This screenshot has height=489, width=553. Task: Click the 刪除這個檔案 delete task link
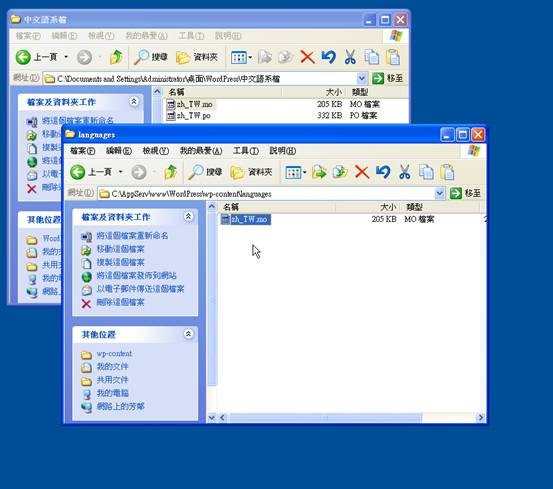tap(120, 302)
